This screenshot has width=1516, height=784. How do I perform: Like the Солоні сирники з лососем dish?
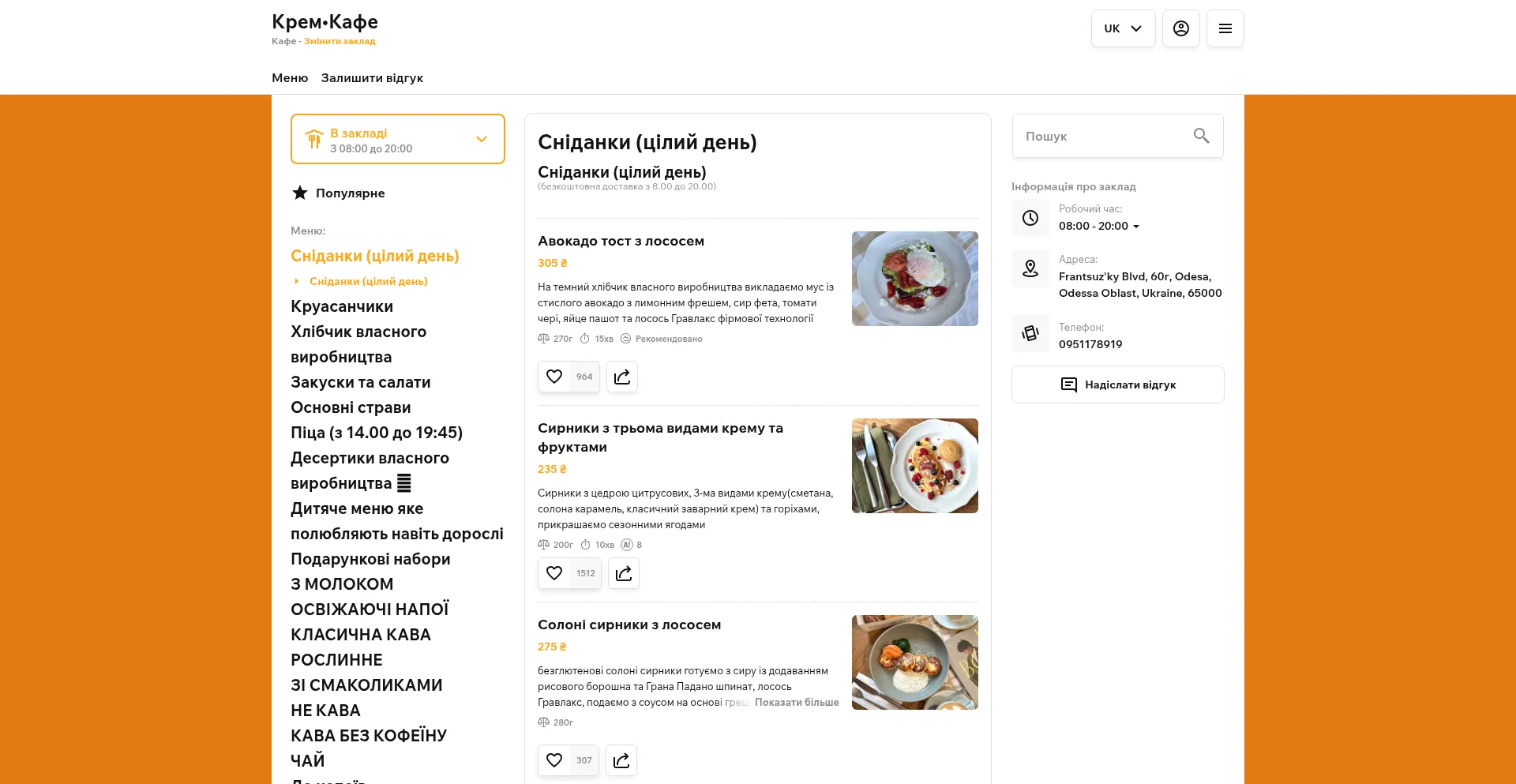(x=554, y=760)
